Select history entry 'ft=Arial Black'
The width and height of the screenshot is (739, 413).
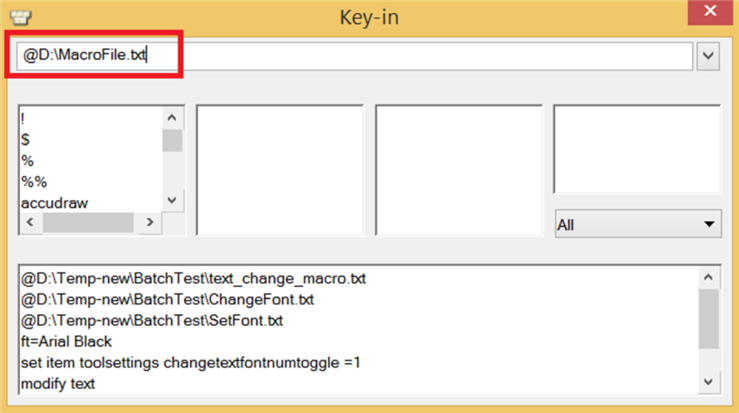[66, 342]
